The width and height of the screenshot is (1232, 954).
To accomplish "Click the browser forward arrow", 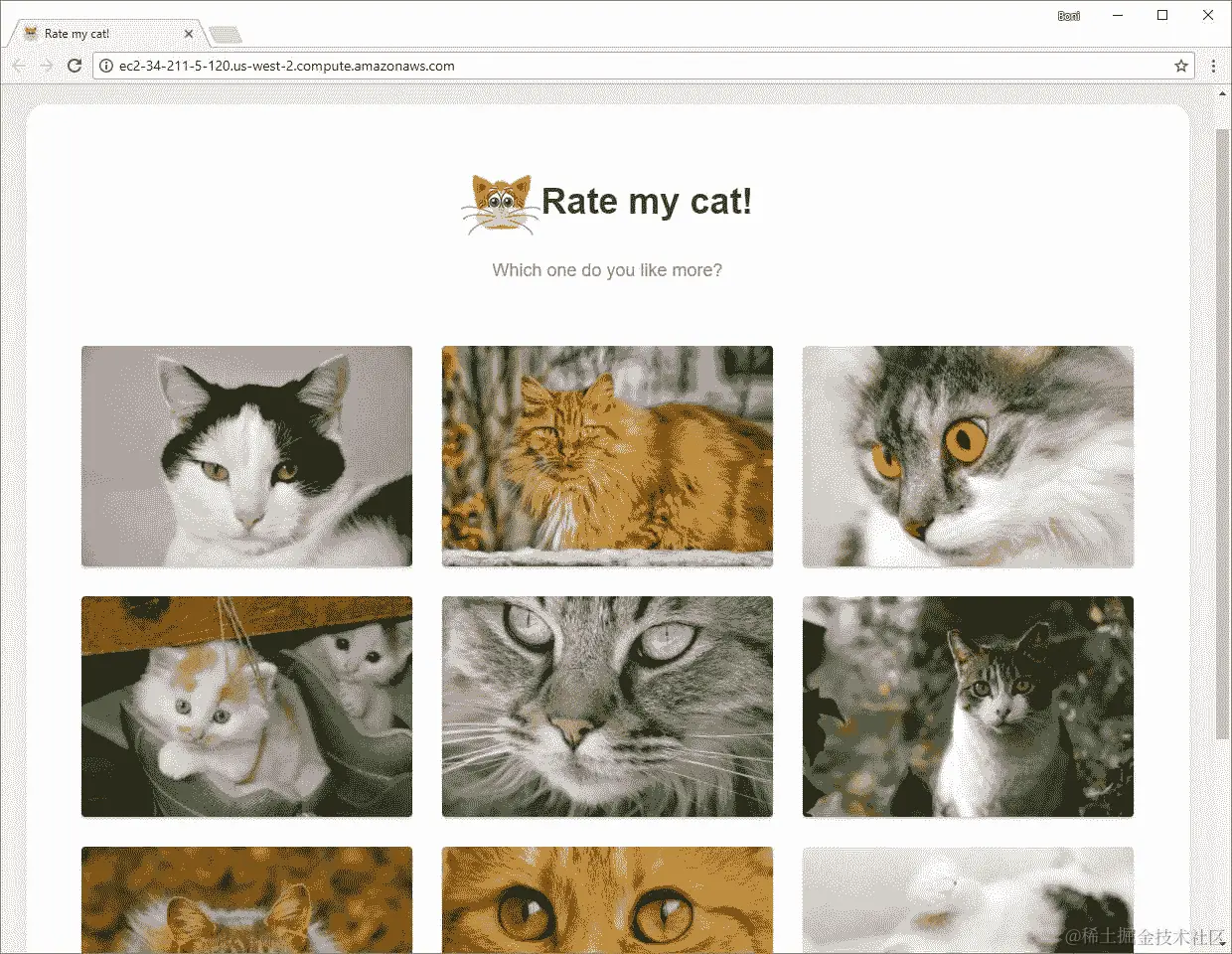I will pos(47,66).
